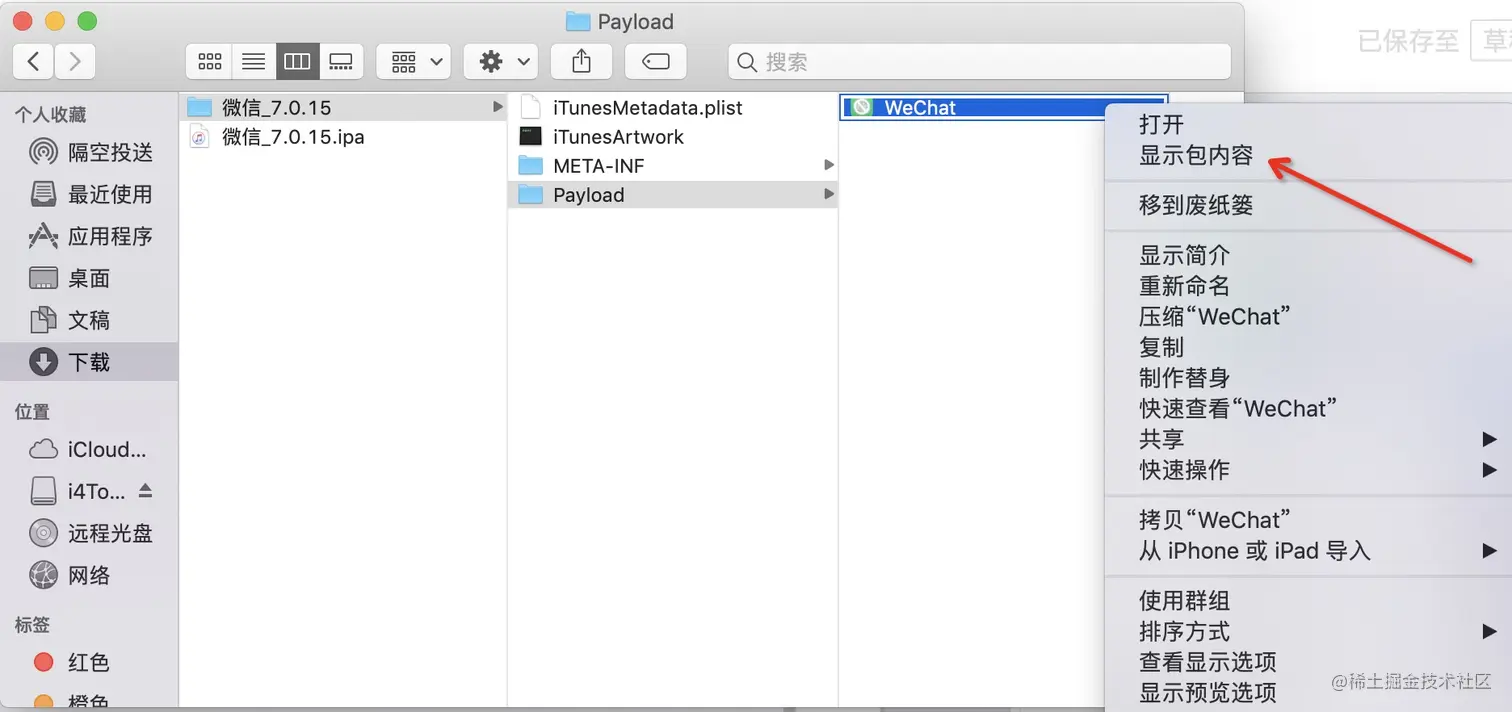Viewport: 1512px width, 712px height.
Task: Choose 显示简介 from the context menu
Action: (x=1308, y=256)
